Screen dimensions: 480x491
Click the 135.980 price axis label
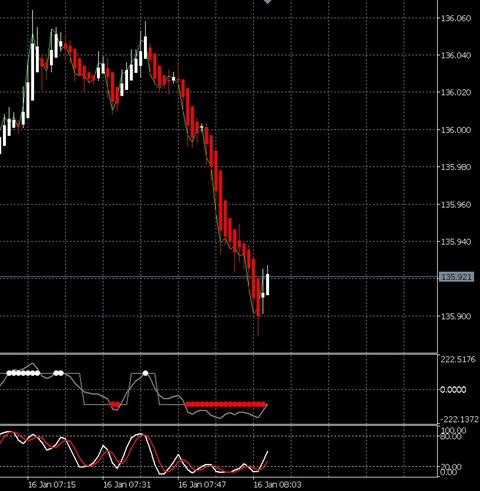[x=456, y=167]
